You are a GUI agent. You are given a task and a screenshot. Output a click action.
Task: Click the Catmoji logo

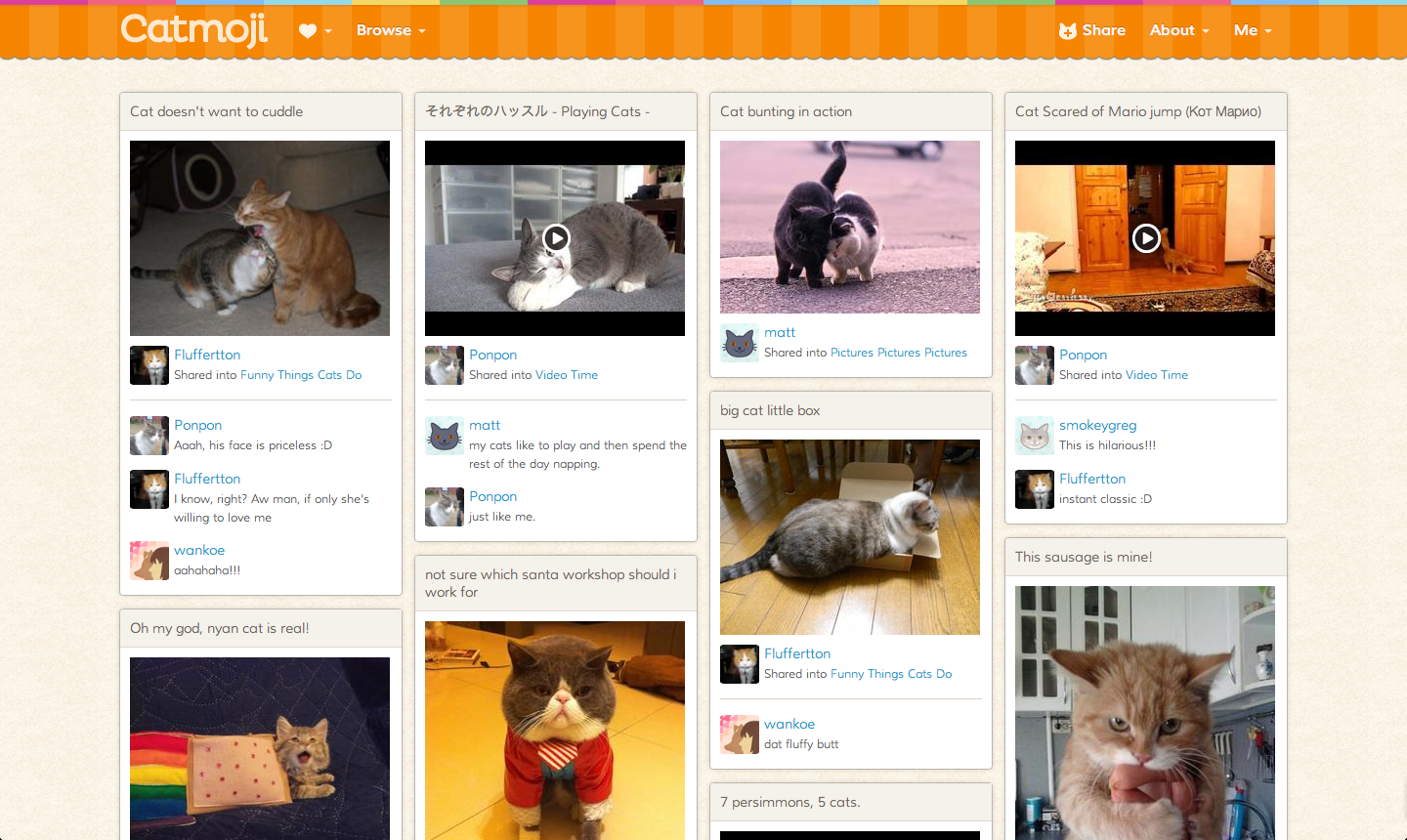pyautogui.click(x=192, y=30)
